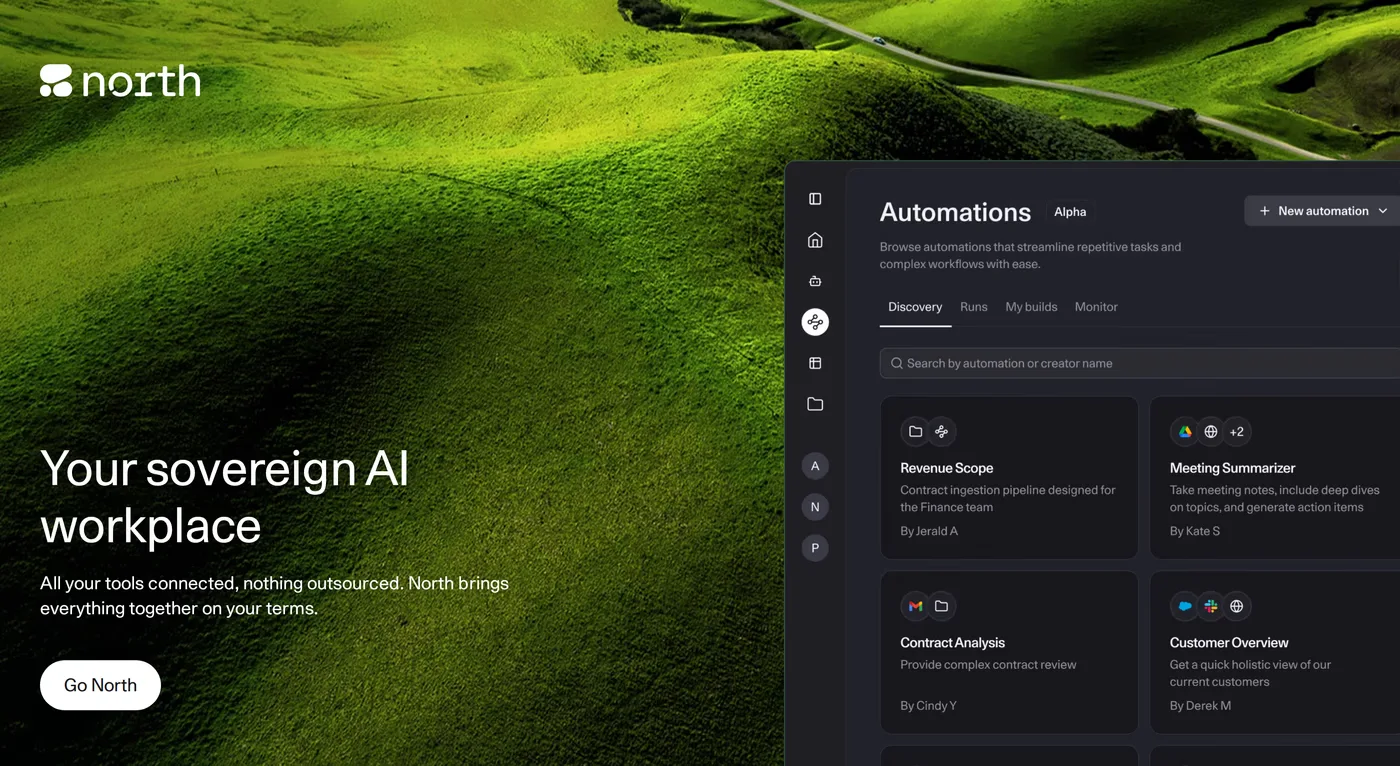Viewport: 1400px width, 766px height.
Task: Click 'Provide complex contract review' description
Action: tap(988, 665)
